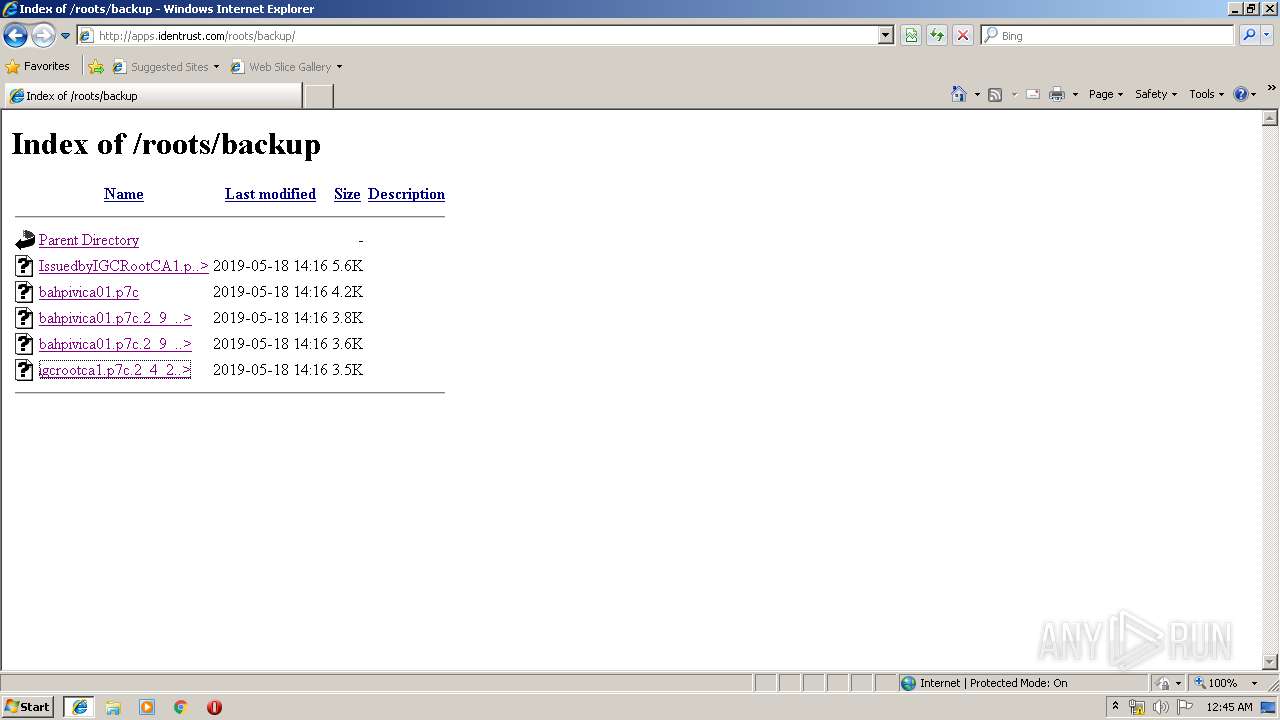Click the Compatibility View icon
Viewport: 1280px width, 720px height.
click(911, 36)
